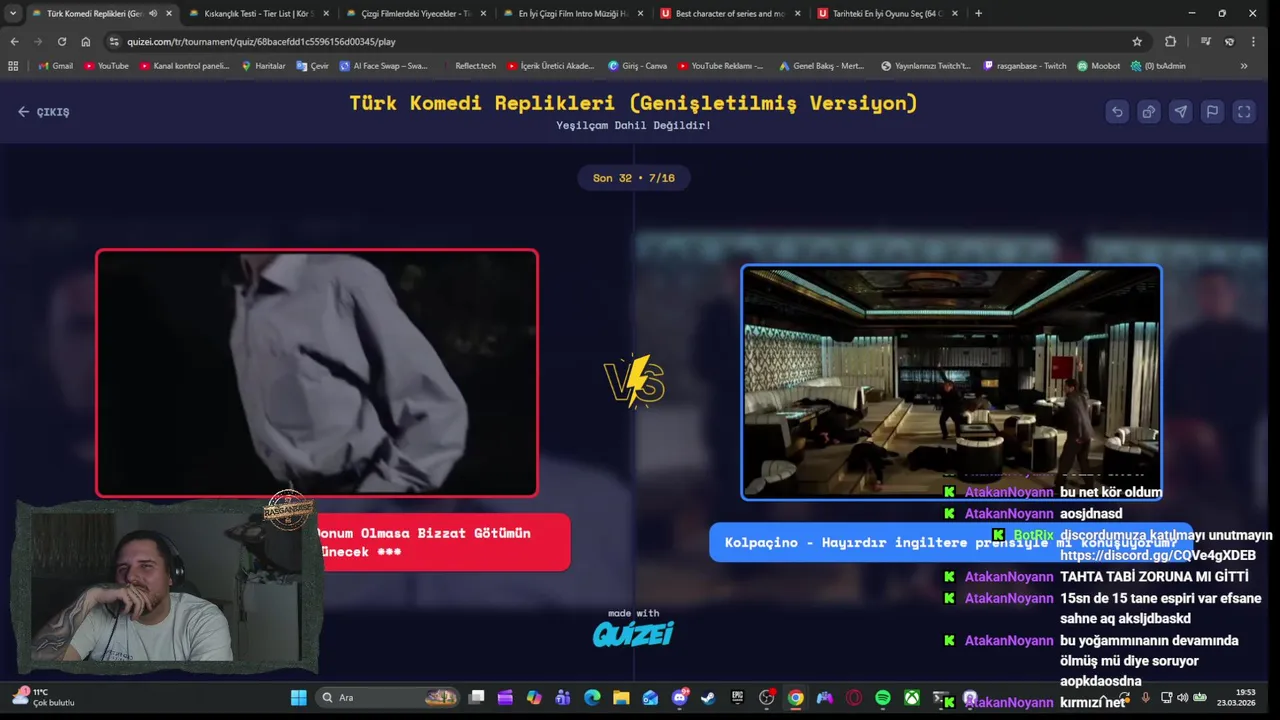Click the Quizei logo at bottom
This screenshot has height=720, width=1280.
(x=633, y=633)
